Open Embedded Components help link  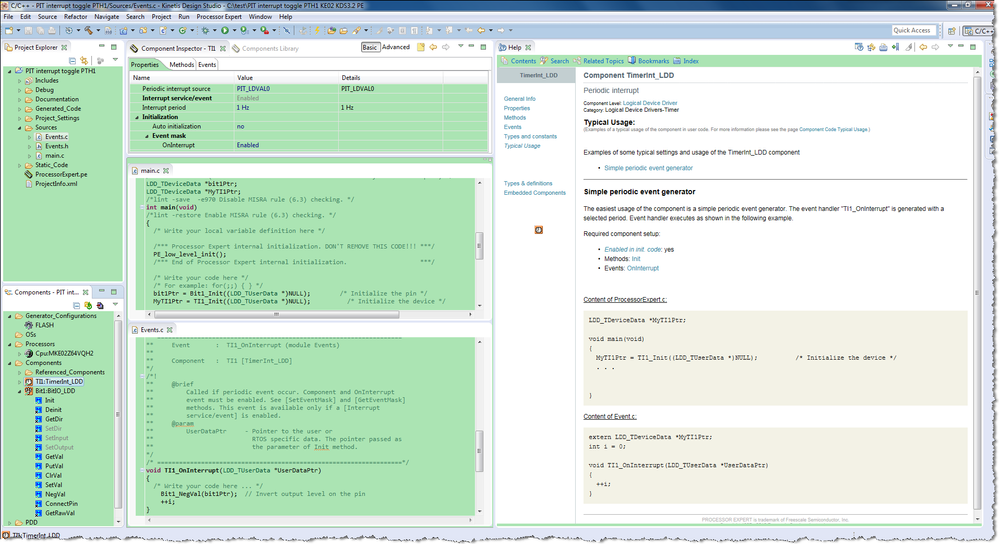(x=535, y=193)
